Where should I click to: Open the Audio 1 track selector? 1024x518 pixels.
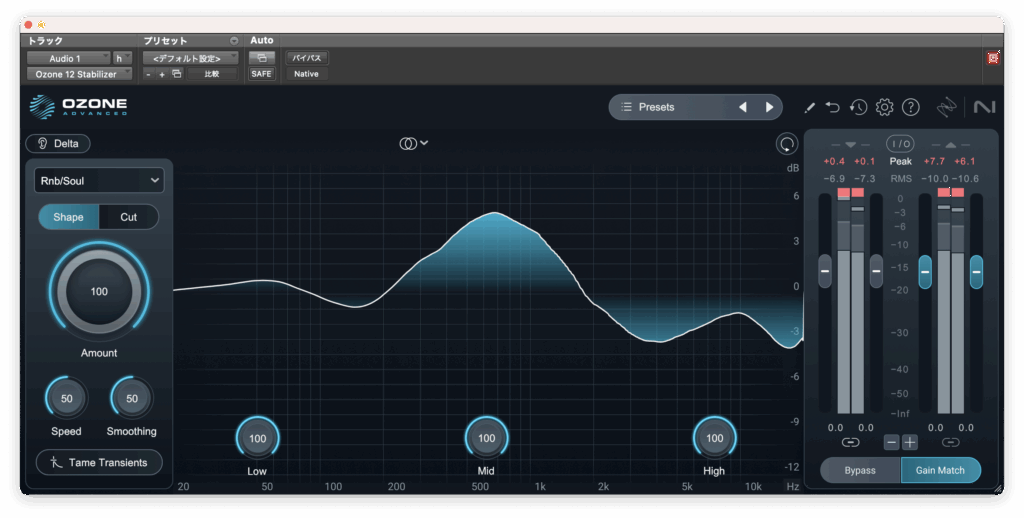click(x=68, y=58)
